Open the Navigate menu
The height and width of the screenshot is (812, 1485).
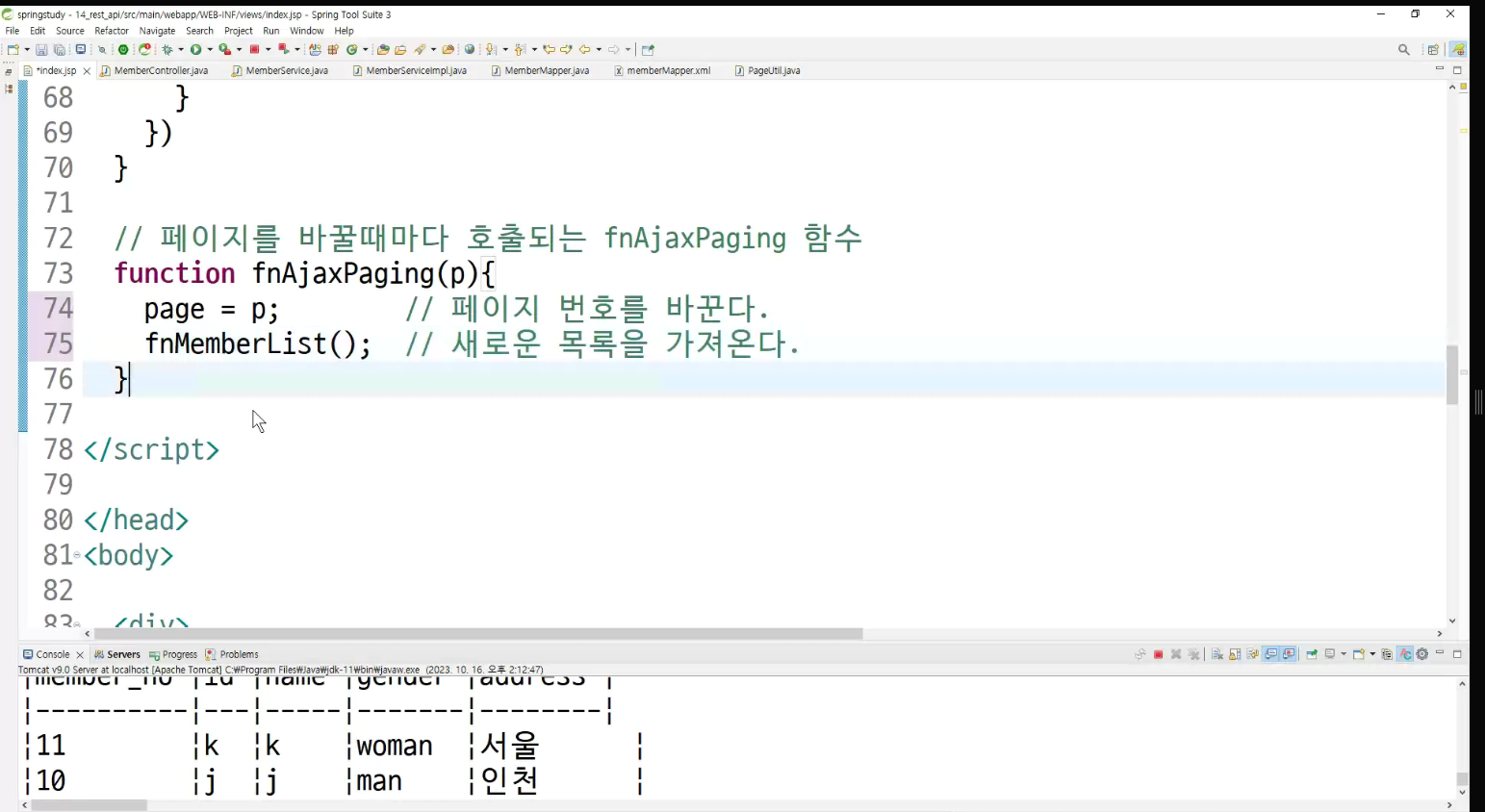157,31
